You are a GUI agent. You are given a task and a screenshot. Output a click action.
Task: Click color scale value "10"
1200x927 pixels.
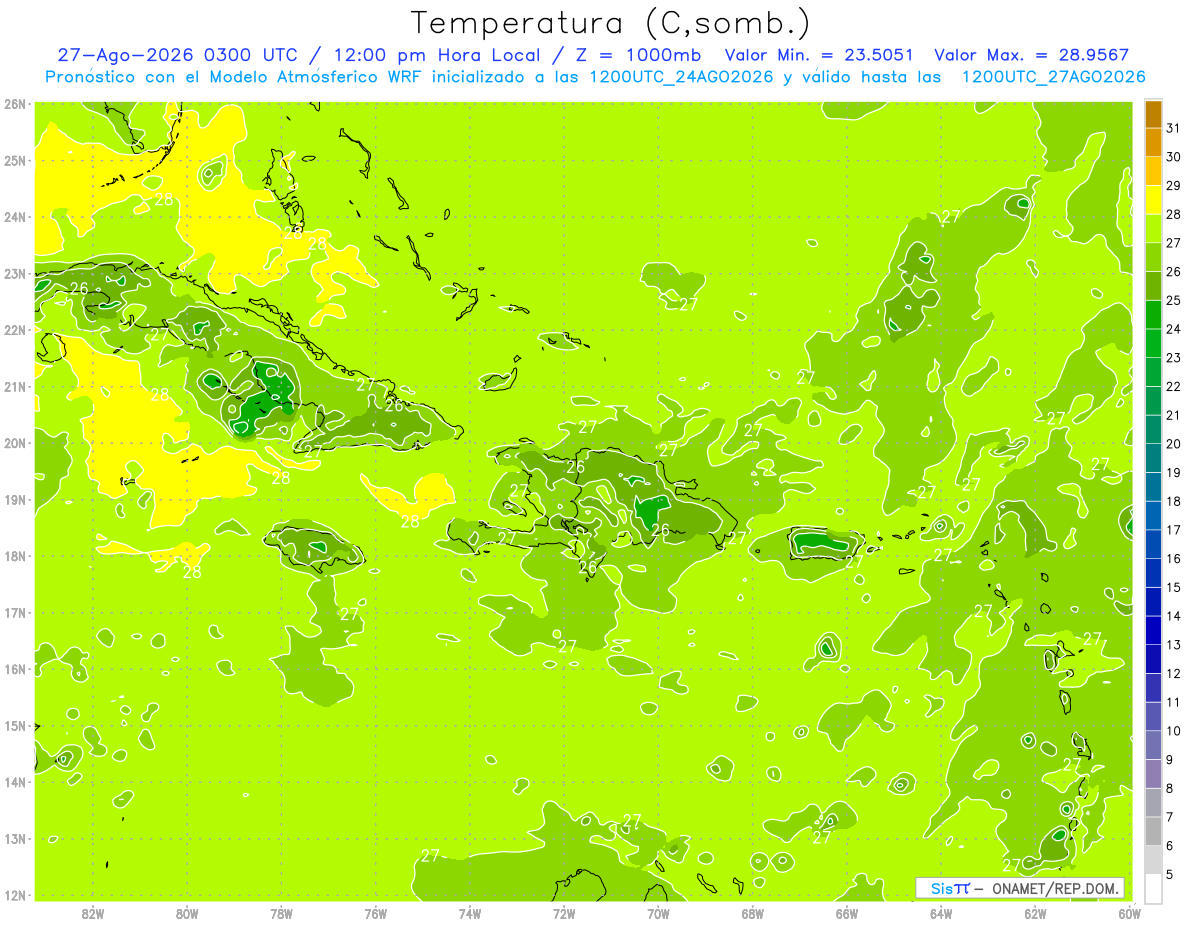pos(1173,731)
